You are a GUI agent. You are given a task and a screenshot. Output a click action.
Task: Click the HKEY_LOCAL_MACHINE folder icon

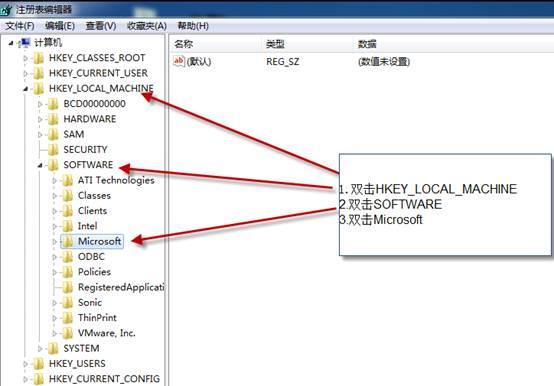(38, 88)
